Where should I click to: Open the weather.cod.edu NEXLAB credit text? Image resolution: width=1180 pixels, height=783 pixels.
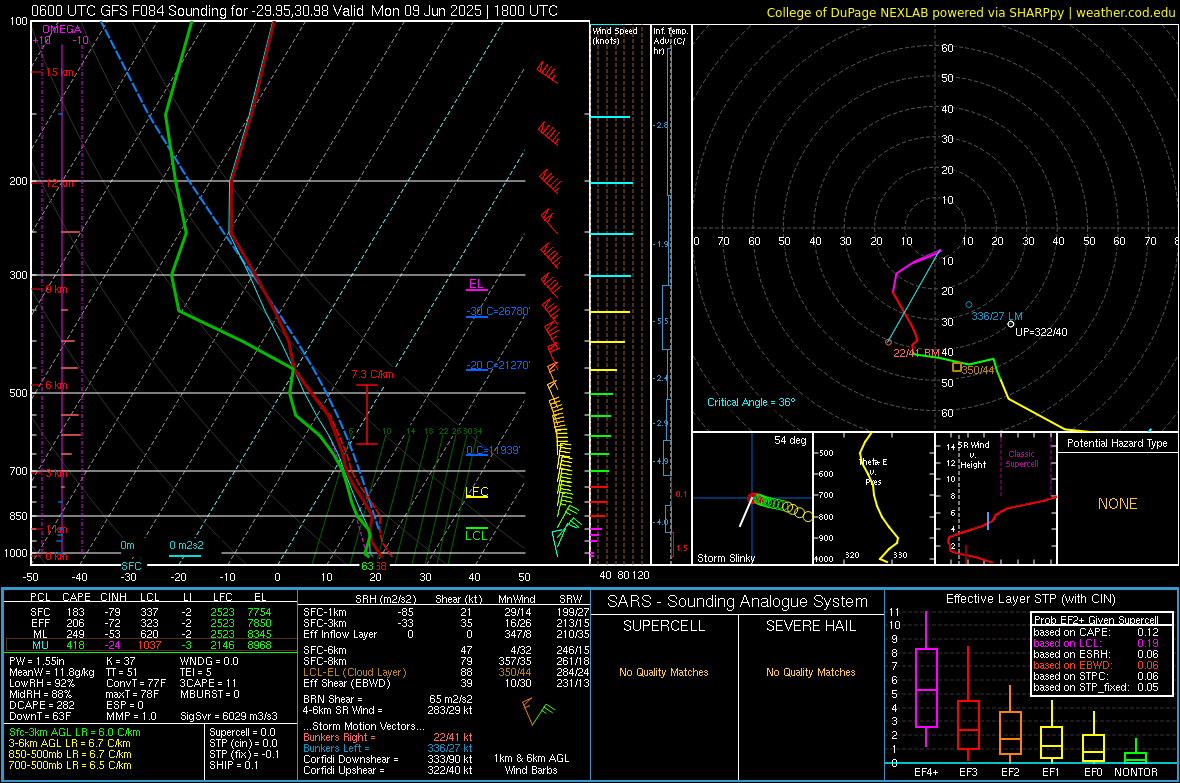(x=971, y=12)
